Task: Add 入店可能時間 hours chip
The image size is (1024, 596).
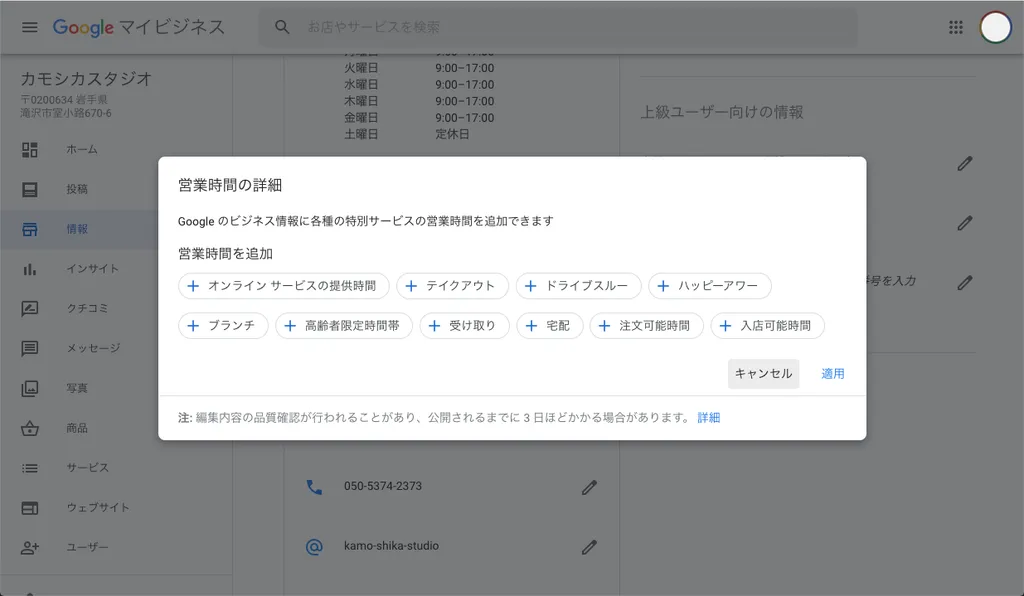Action: pos(767,326)
